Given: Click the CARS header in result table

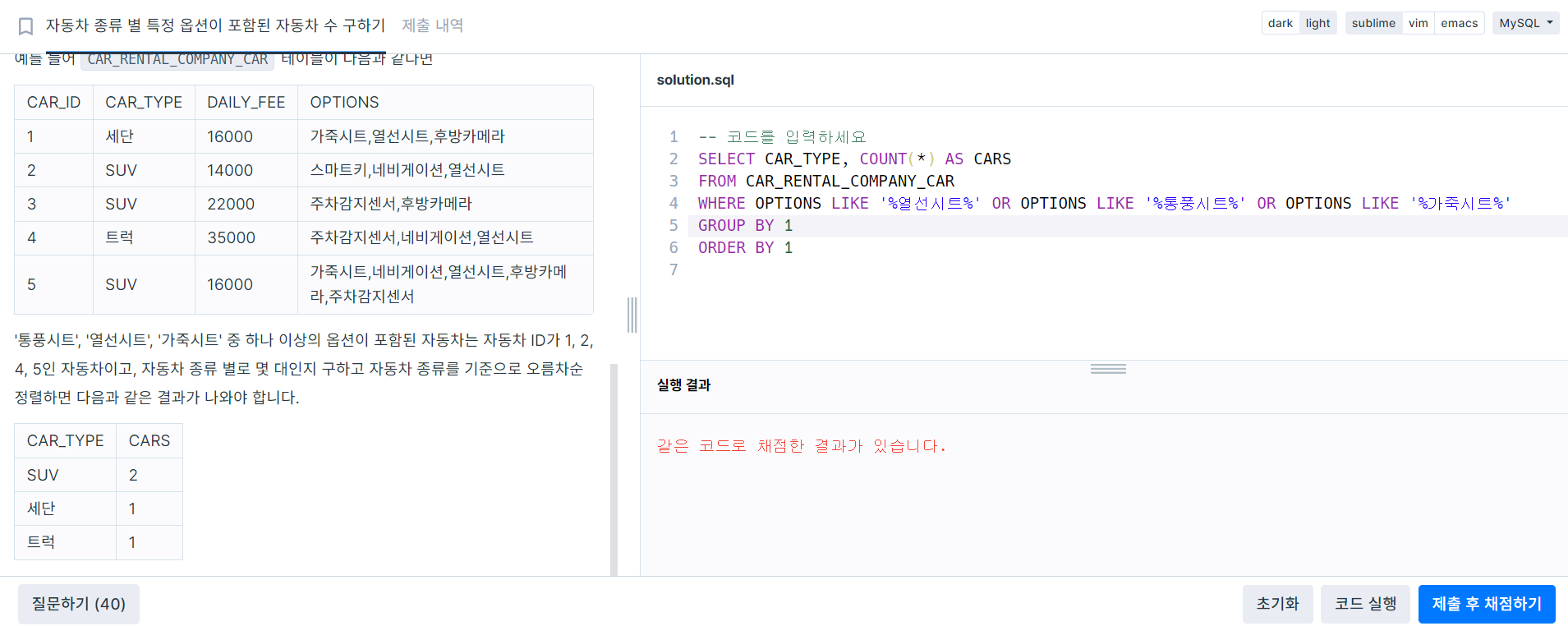Looking at the screenshot, I should pos(149,441).
